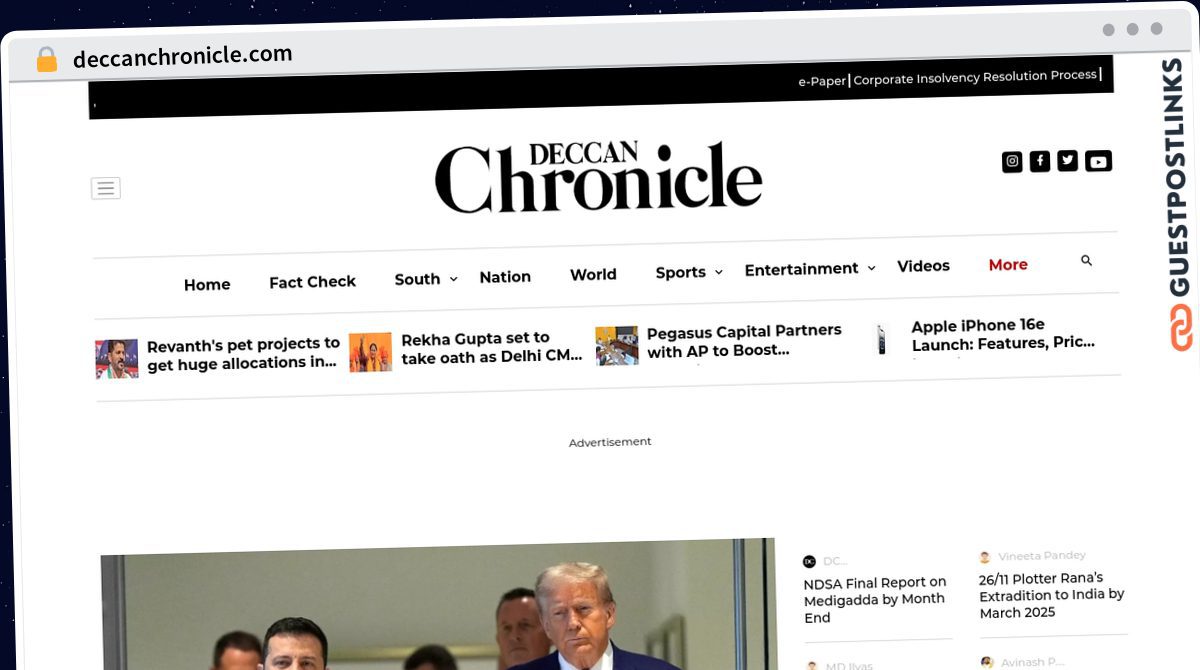Click author name Vineeta Pandey
This screenshot has height=670, width=1200.
[x=1042, y=555]
